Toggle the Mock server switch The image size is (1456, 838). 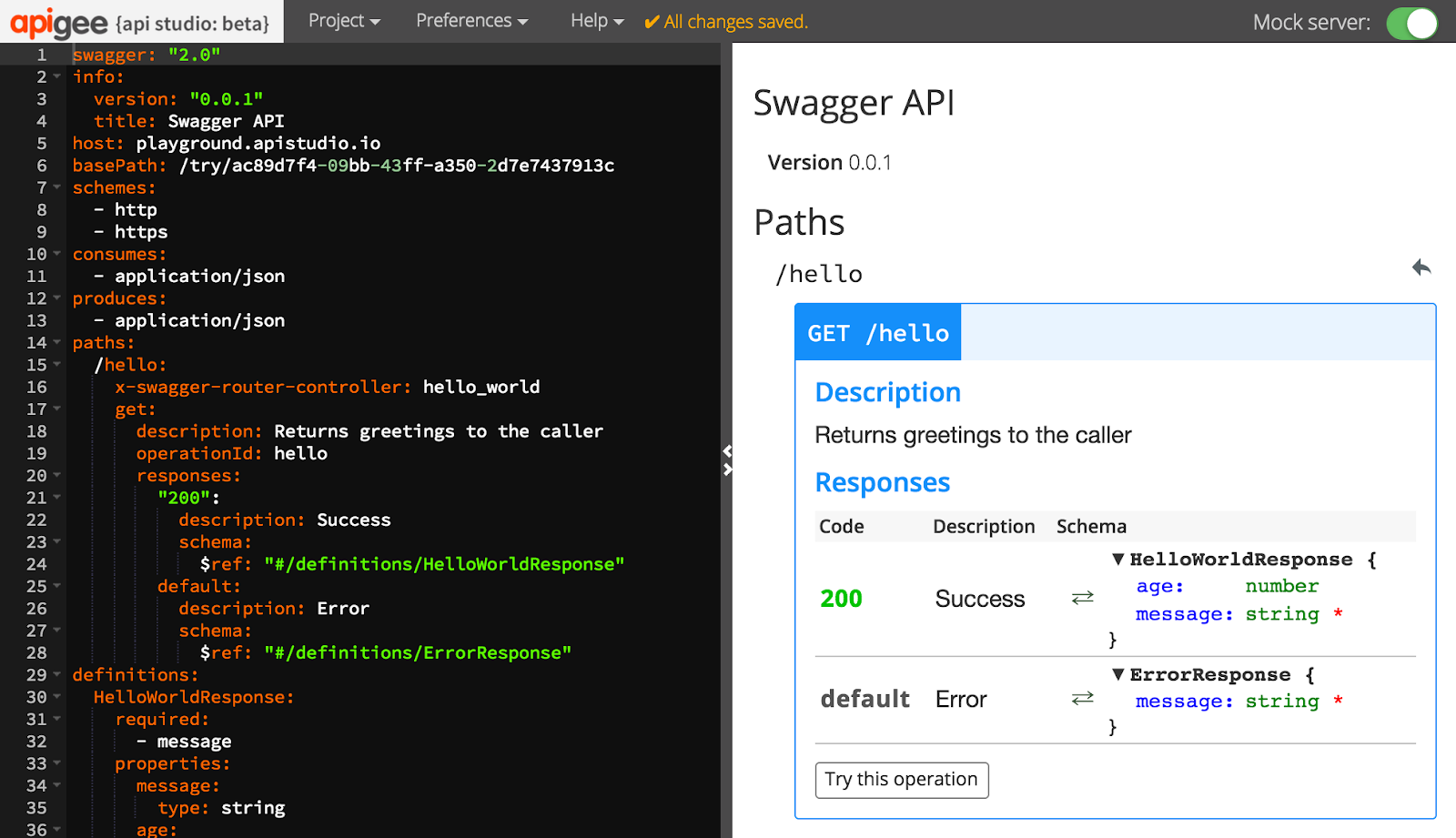coord(1411,23)
